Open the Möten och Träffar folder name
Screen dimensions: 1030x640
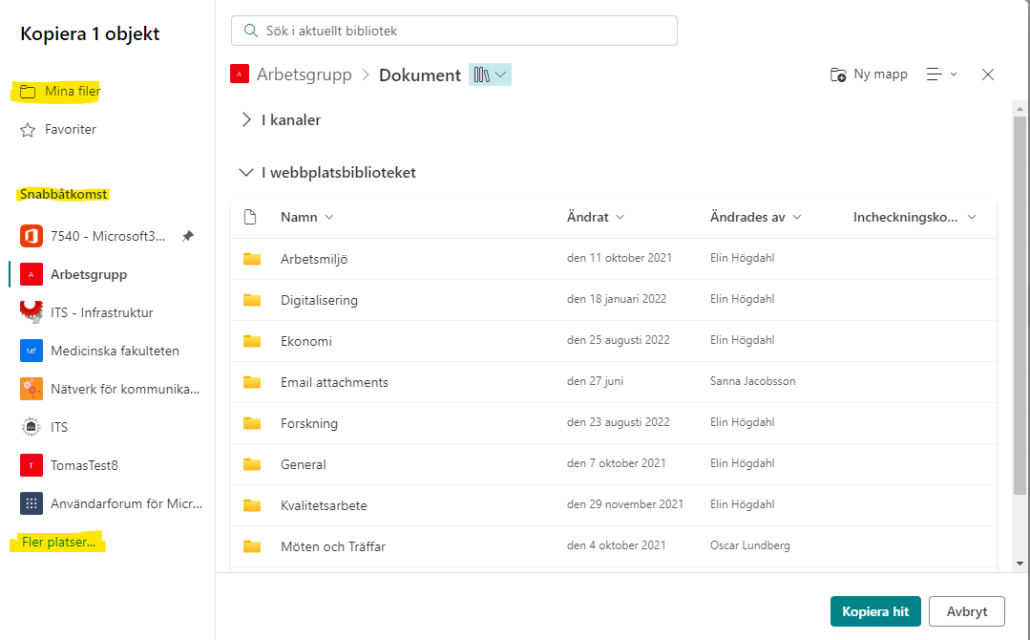(333, 547)
